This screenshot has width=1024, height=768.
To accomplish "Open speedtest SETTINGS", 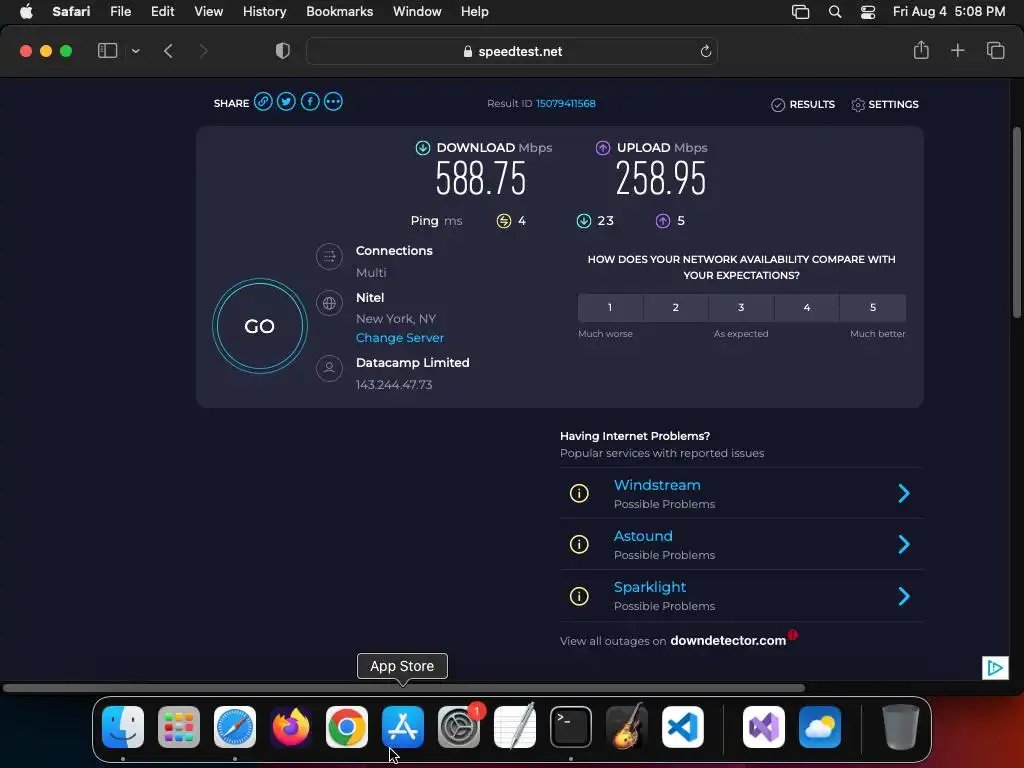I will click(x=885, y=104).
